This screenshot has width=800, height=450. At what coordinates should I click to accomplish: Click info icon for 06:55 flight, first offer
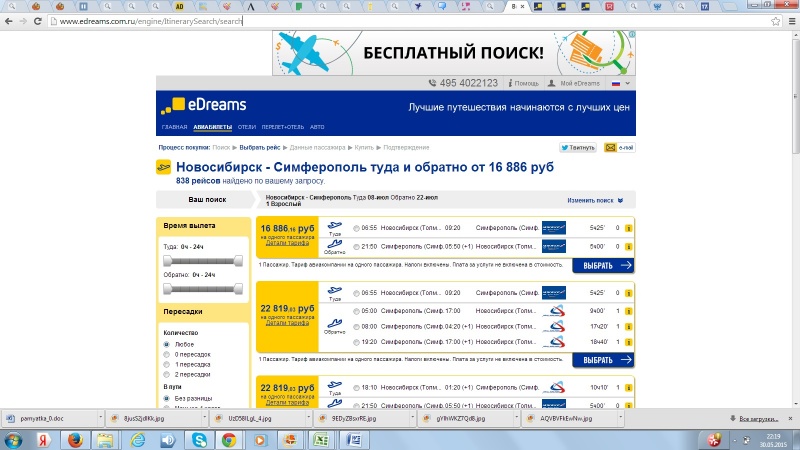point(628,228)
